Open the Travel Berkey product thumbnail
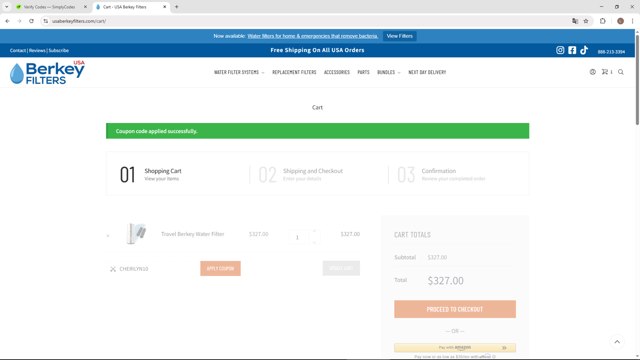The width and height of the screenshot is (640, 360). tap(136, 234)
